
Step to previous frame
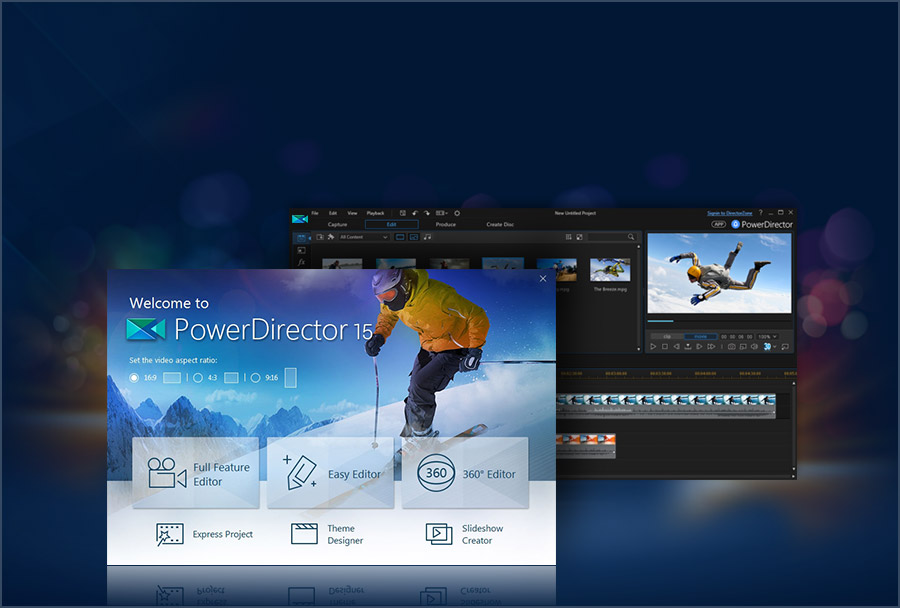676,347
